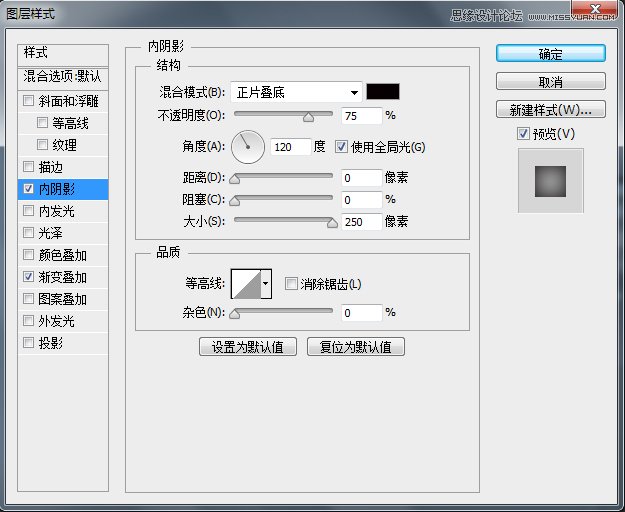Screen dimensions: 625x512
Task: Click 设置为默认值 button
Action: click(x=248, y=347)
